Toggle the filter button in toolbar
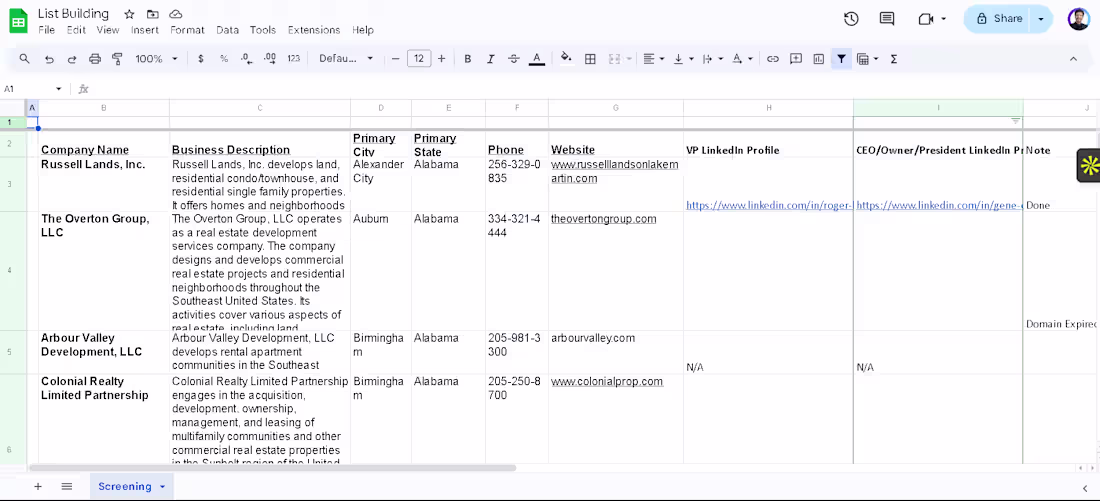1100x501 pixels. coord(841,59)
